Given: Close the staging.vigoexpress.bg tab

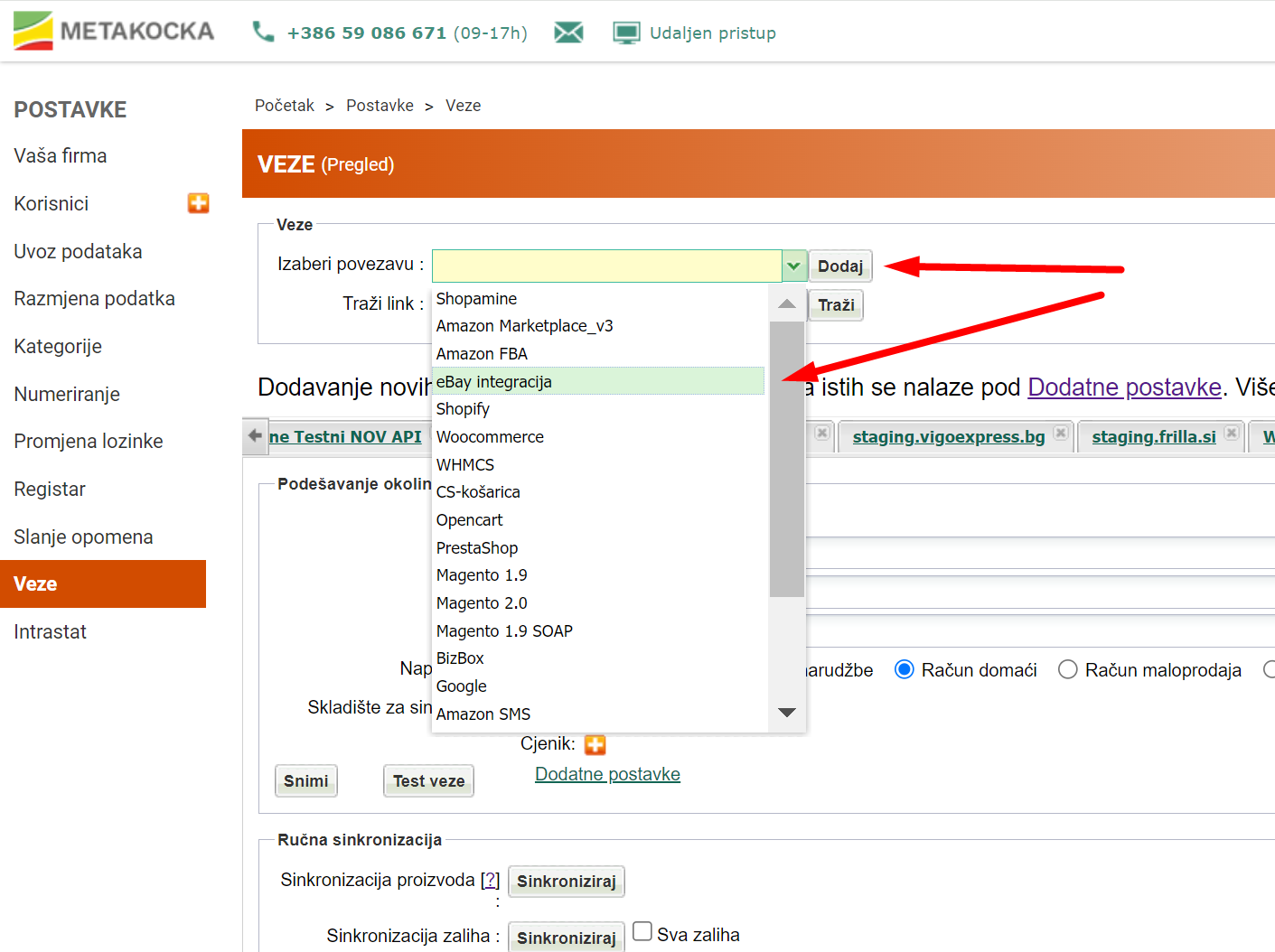Looking at the screenshot, I should click(x=1061, y=434).
